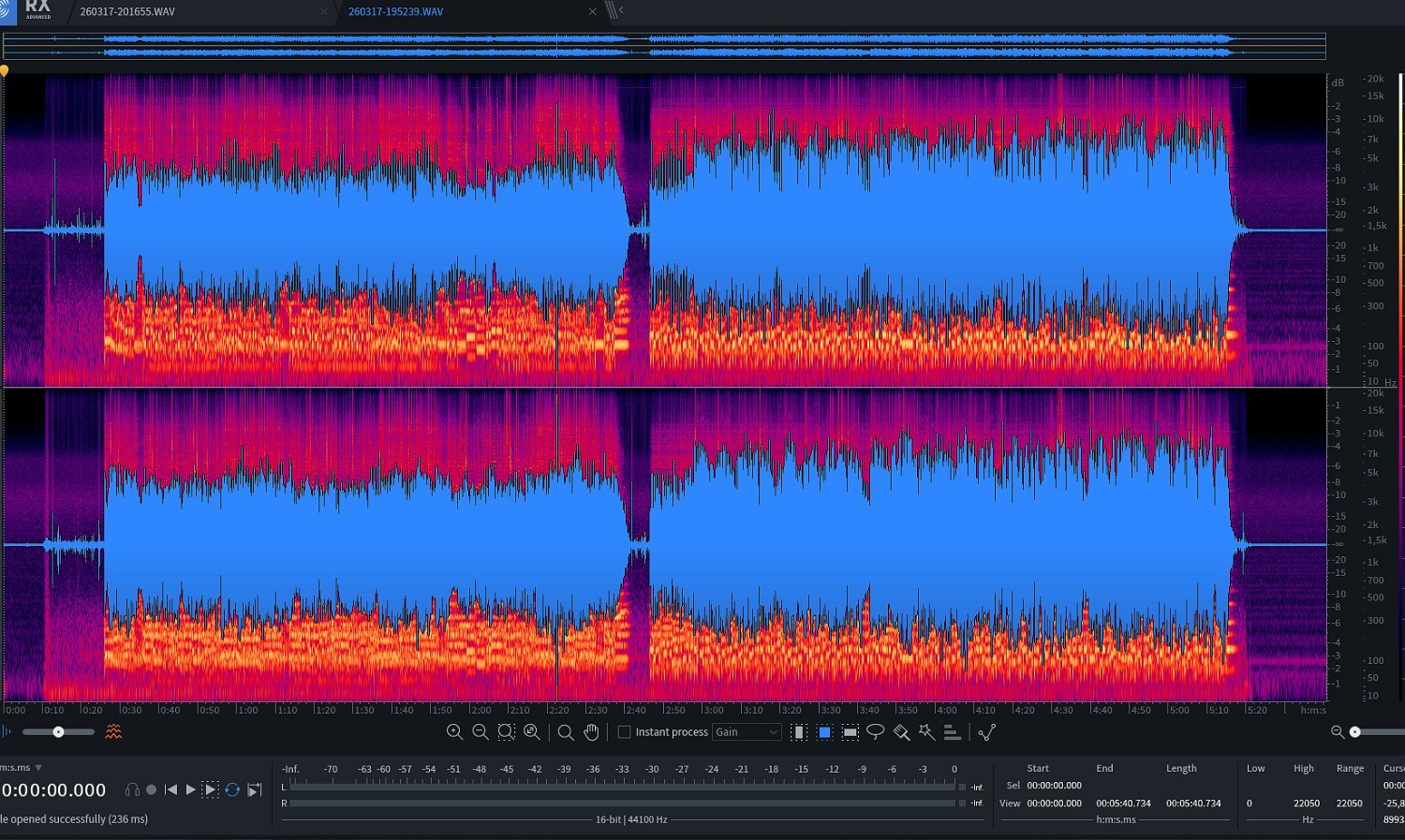Zoom to selection in the toolbar
Viewport: 1405px width, 840px height.
(x=506, y=732)
